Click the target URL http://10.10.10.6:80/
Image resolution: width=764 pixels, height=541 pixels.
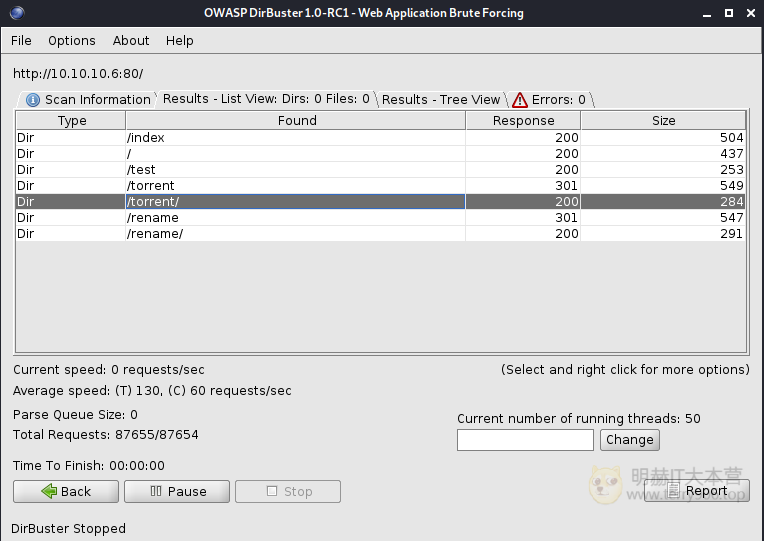[x=78, y=74]
